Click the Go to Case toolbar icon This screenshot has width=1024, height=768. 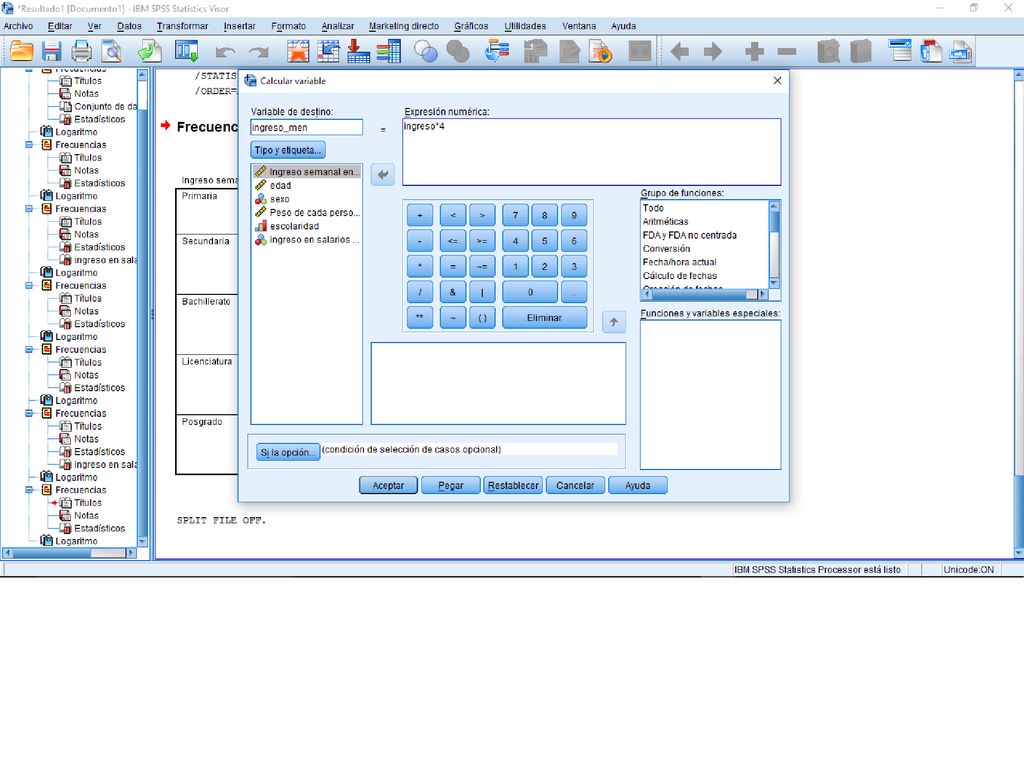tap(328, 51)
